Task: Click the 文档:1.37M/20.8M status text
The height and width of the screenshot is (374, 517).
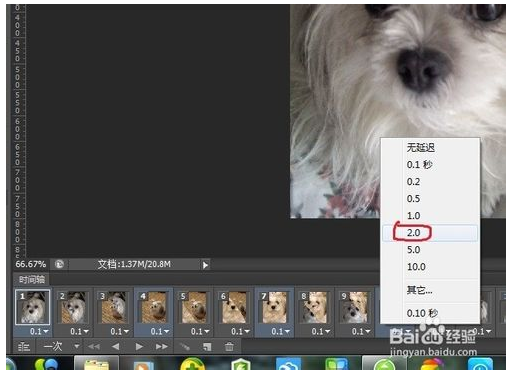Action: 134,264
